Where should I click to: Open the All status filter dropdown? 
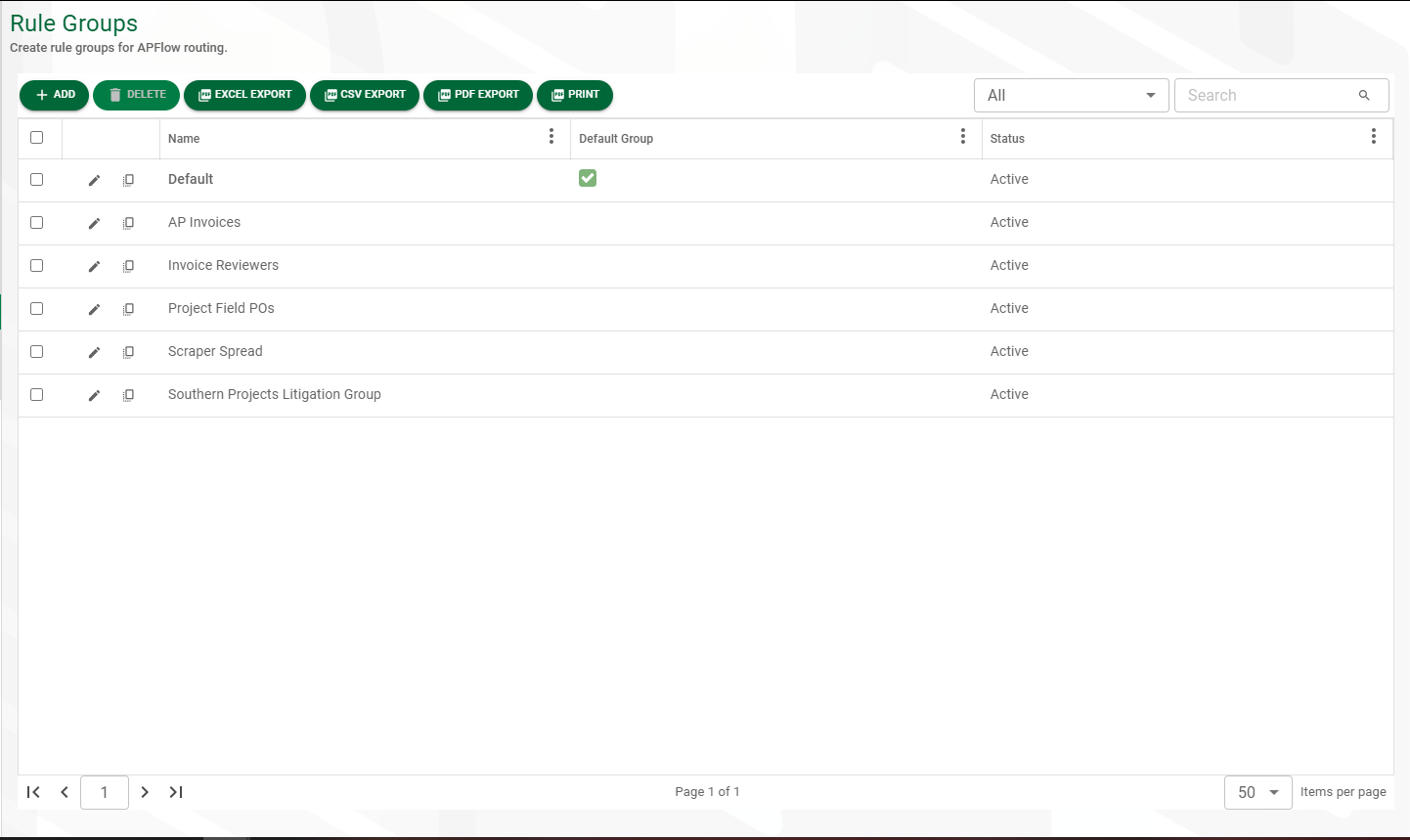click(x=1072, y=95)
